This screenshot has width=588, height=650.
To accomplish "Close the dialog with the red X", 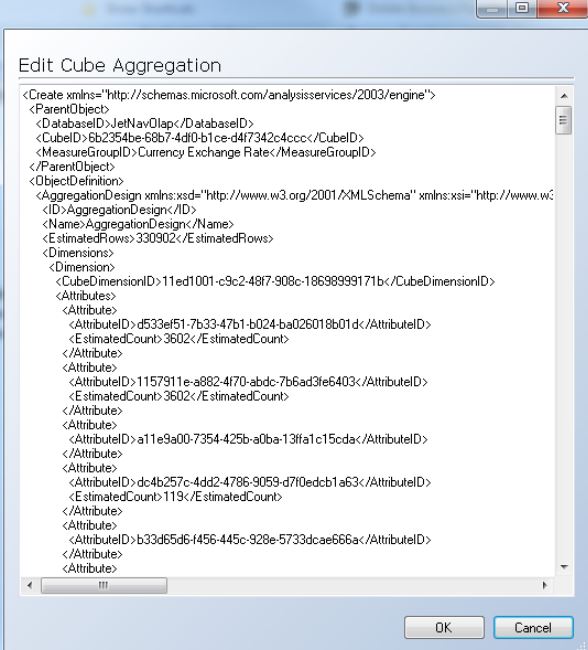I will coord(563,8).
